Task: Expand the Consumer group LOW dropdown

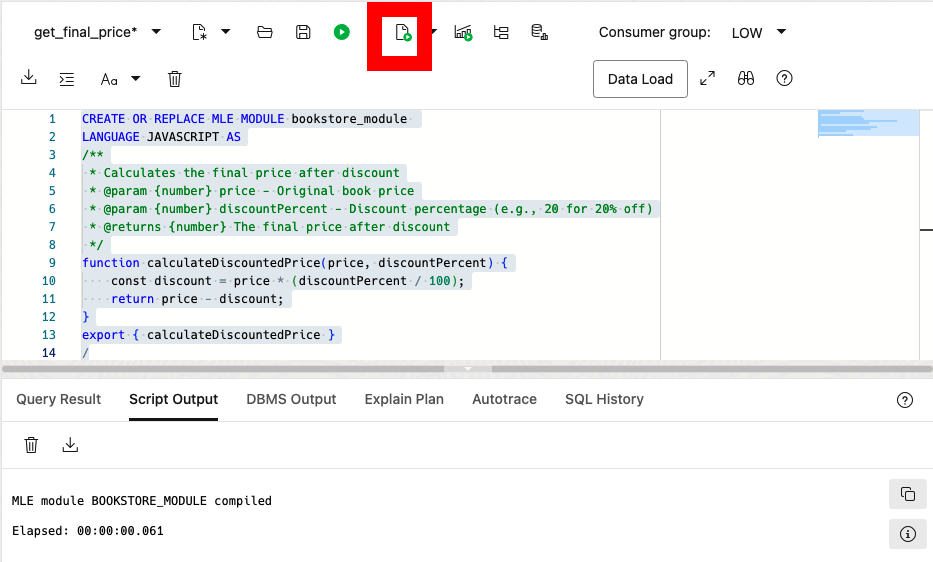Action: pyautogui.click(x=781, y=32)
